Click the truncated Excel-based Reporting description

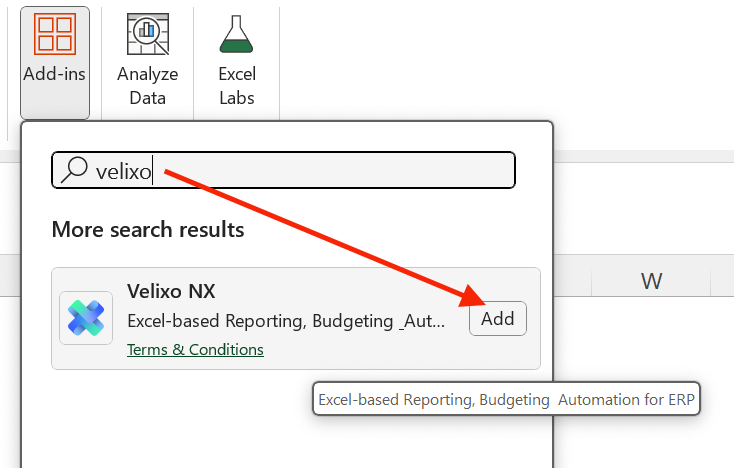tap(286, 321)
